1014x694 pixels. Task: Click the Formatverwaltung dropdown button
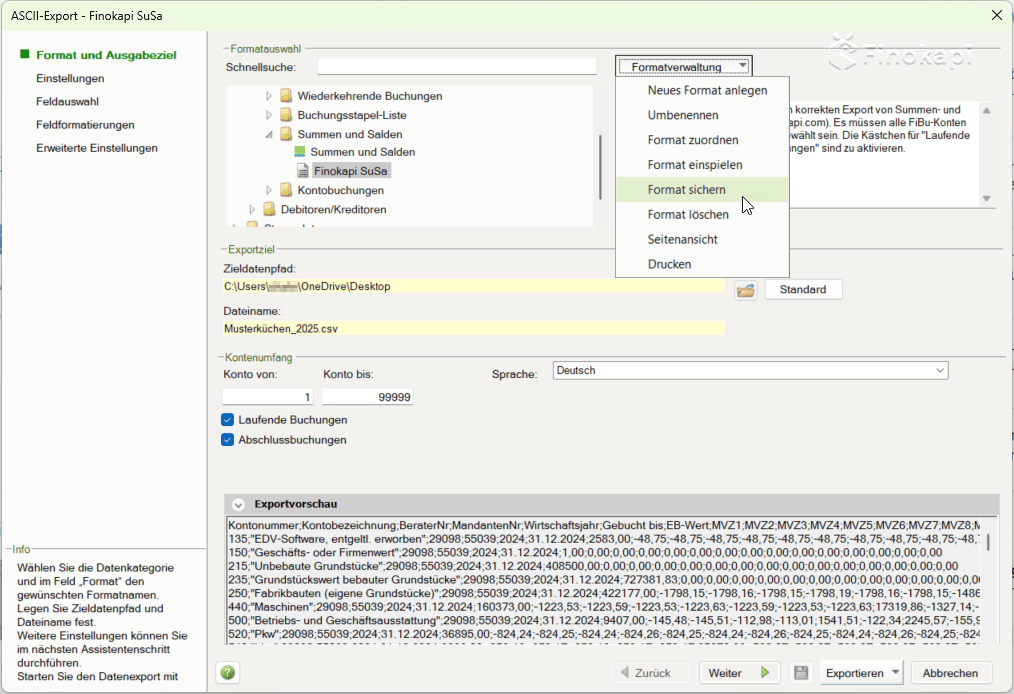684,67
